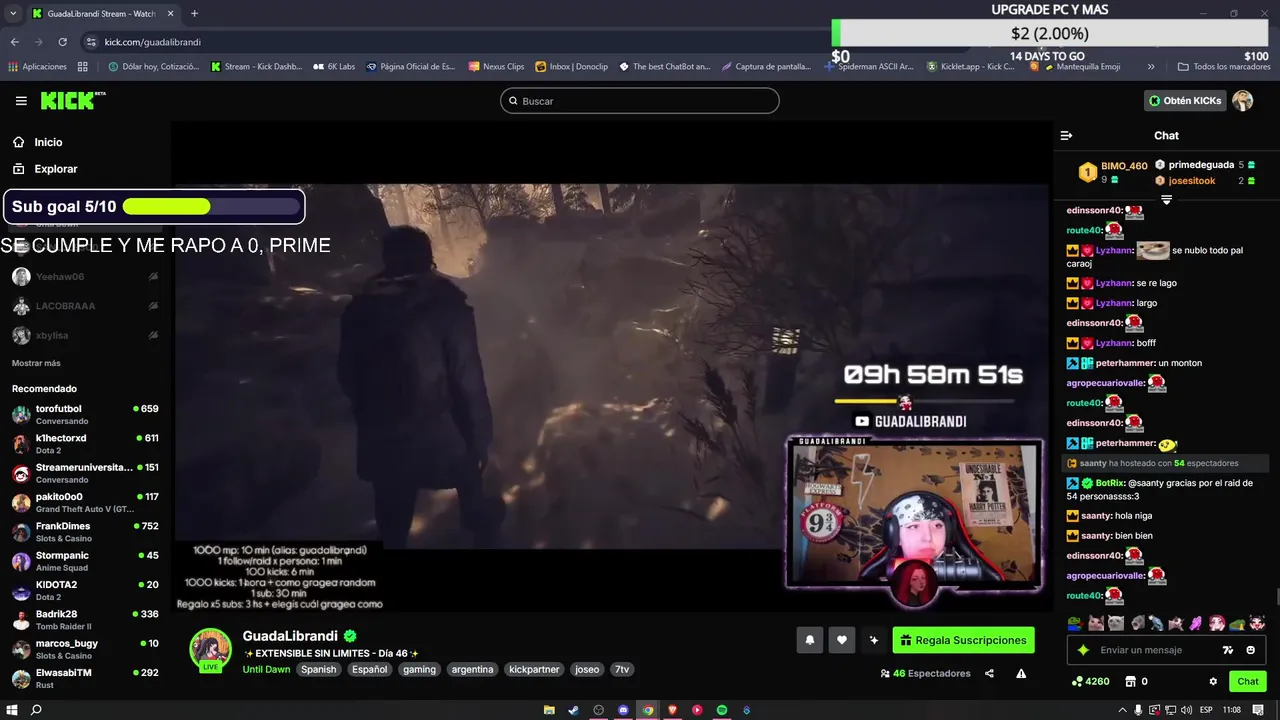Click the Spanish tag
This screenshot has height=720, width=1280.
click(319, 669)
